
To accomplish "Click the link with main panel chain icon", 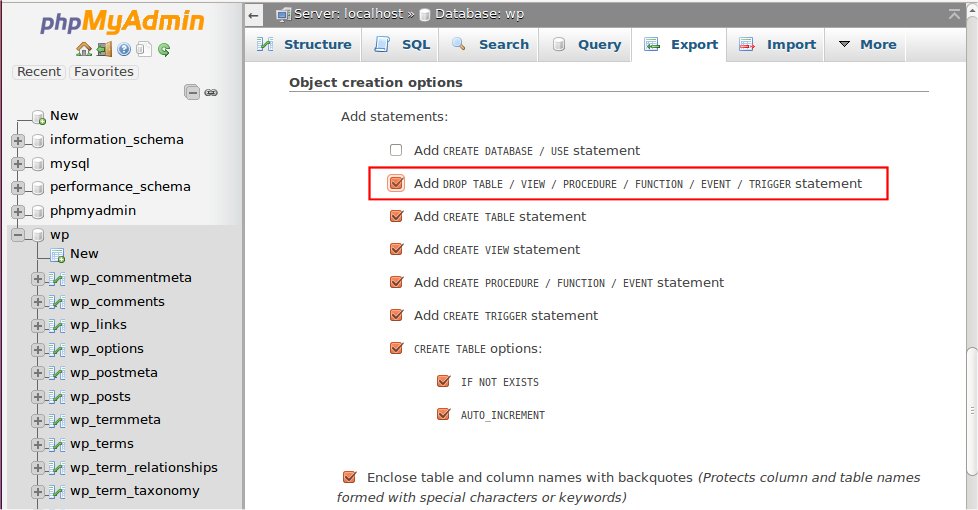I will (x=211, y=92).
